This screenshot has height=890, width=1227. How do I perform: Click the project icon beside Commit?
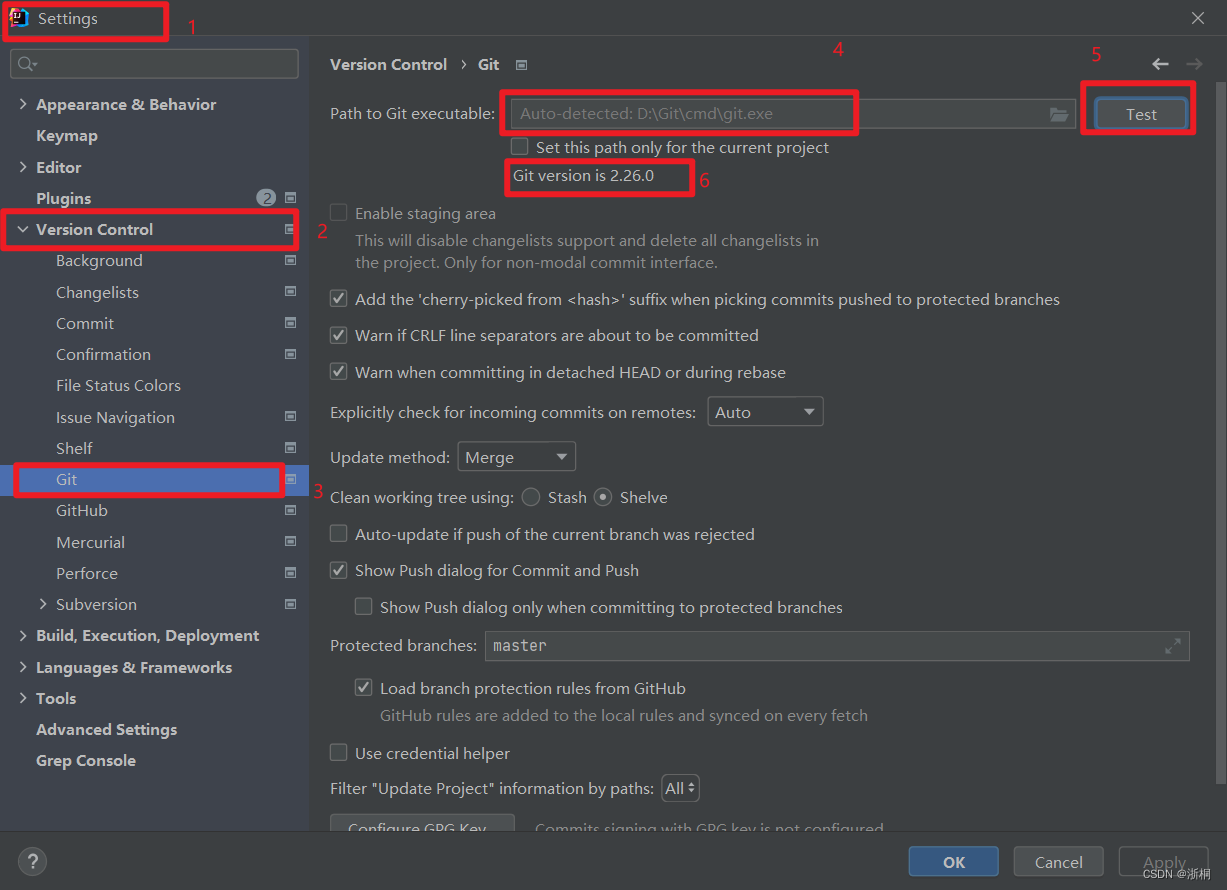291,323
